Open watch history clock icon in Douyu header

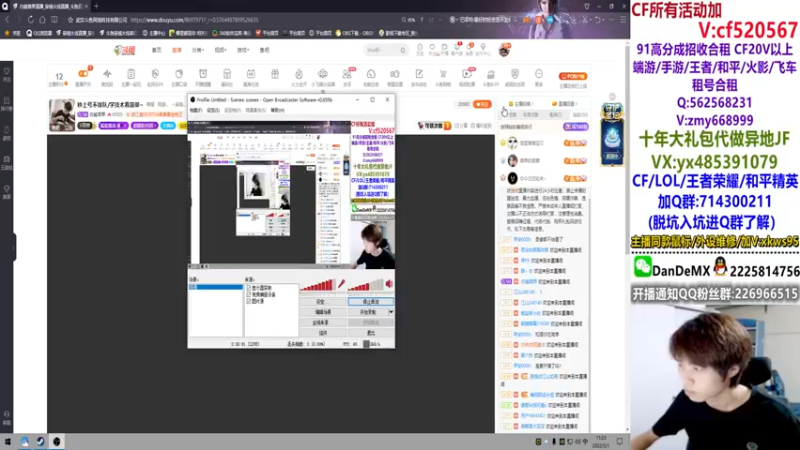[x=420, y=47]
